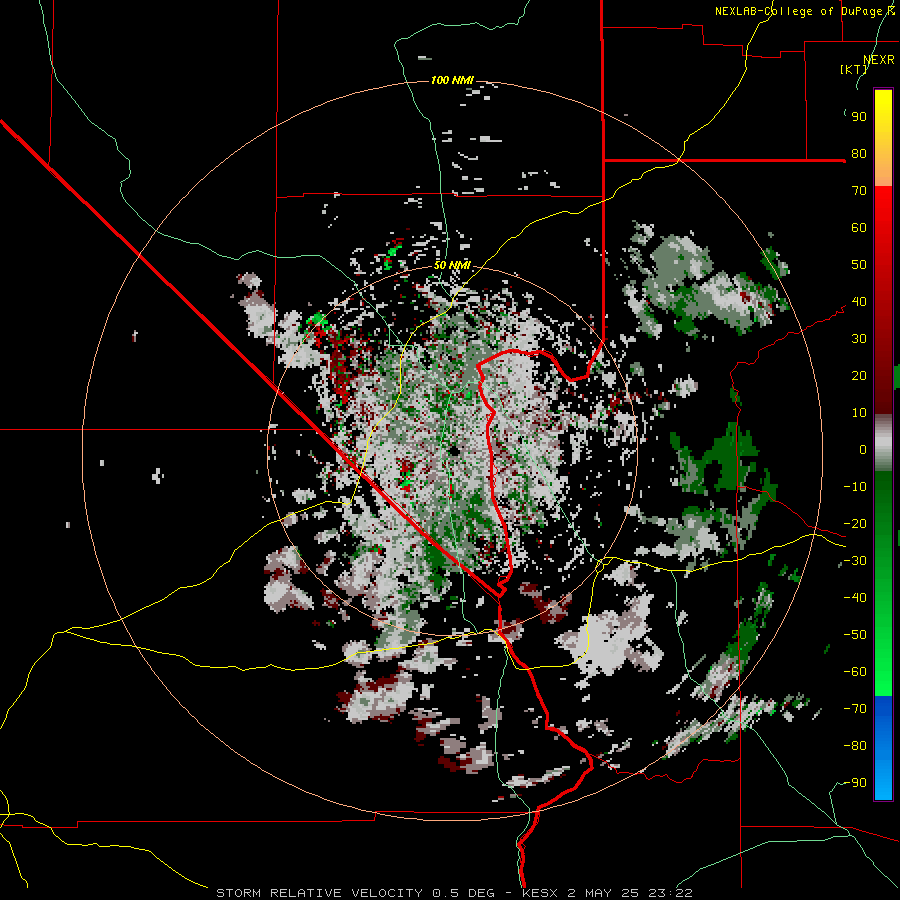Click the -20 scale value
The image size is (900, 900).
pyautogui.click(x=855, y=524)
